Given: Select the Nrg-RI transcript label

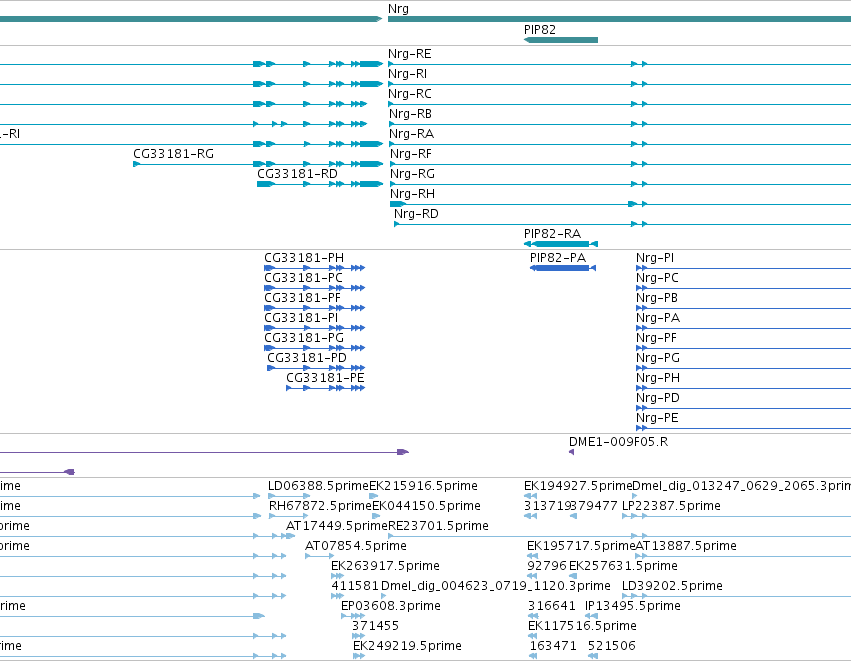Looking at the screenshot, I should [x=408, y=74].
